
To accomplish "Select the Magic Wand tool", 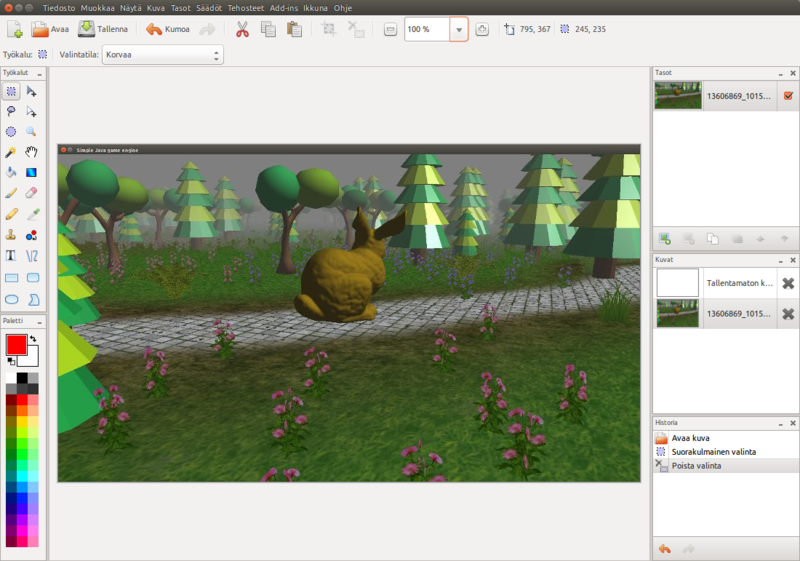I will tap(11, 152).
